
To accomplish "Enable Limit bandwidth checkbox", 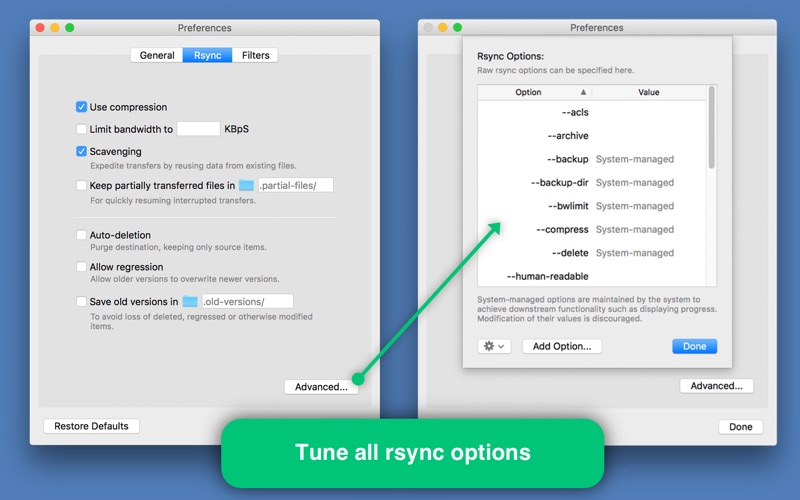I will [81, 129].
